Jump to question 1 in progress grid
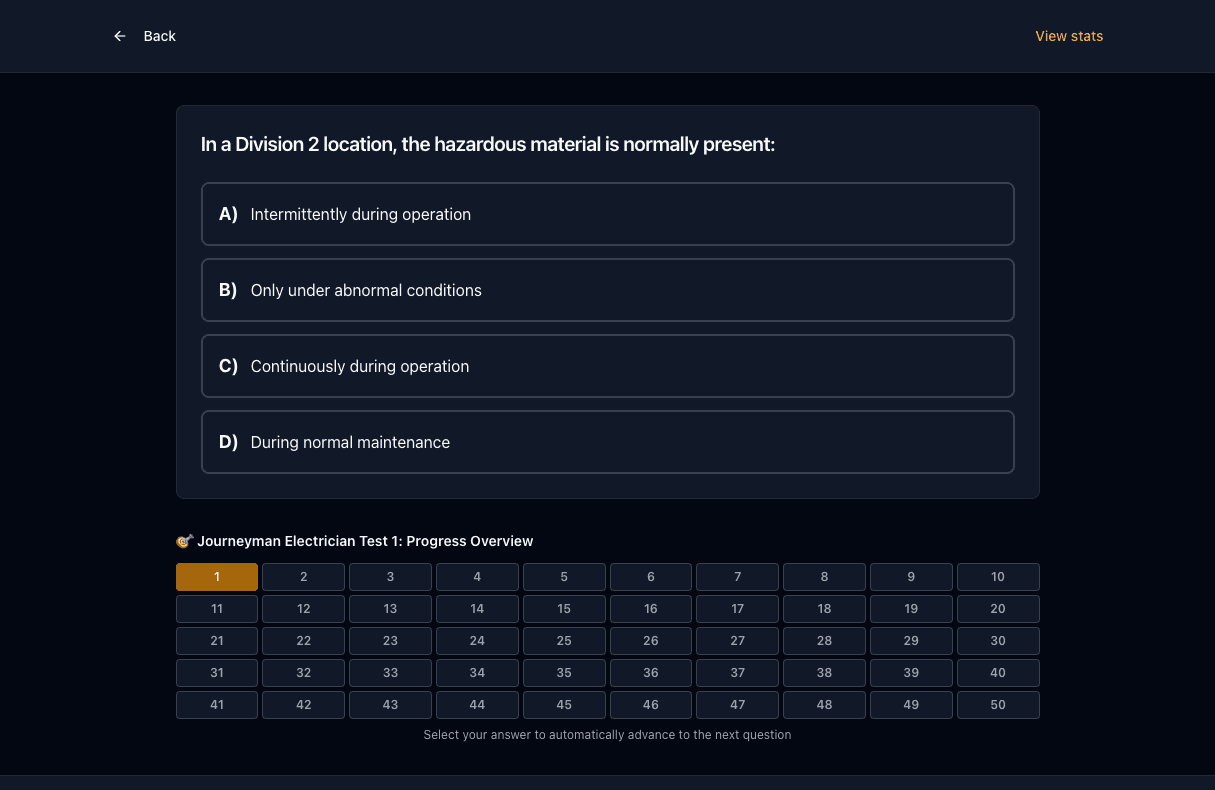Viewport: 1215px width, 790px height. coord(217,577)
